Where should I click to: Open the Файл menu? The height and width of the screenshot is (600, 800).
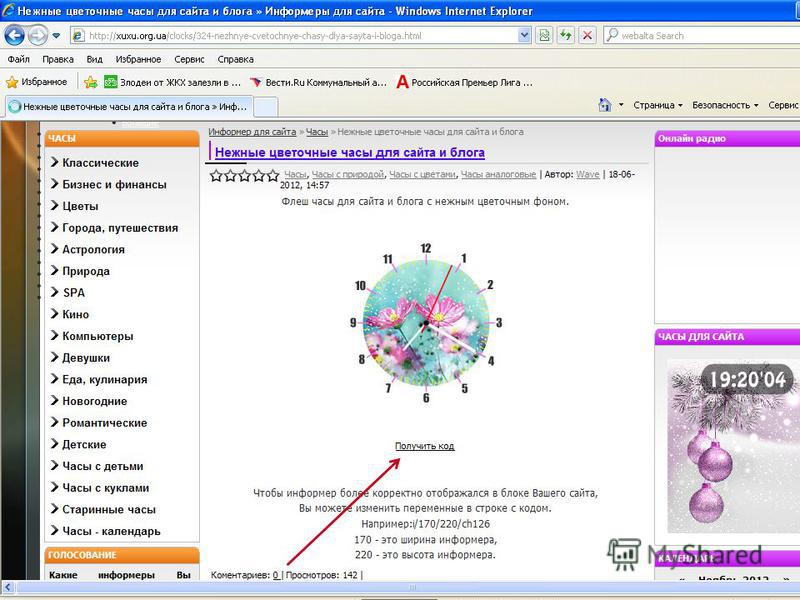18,59
